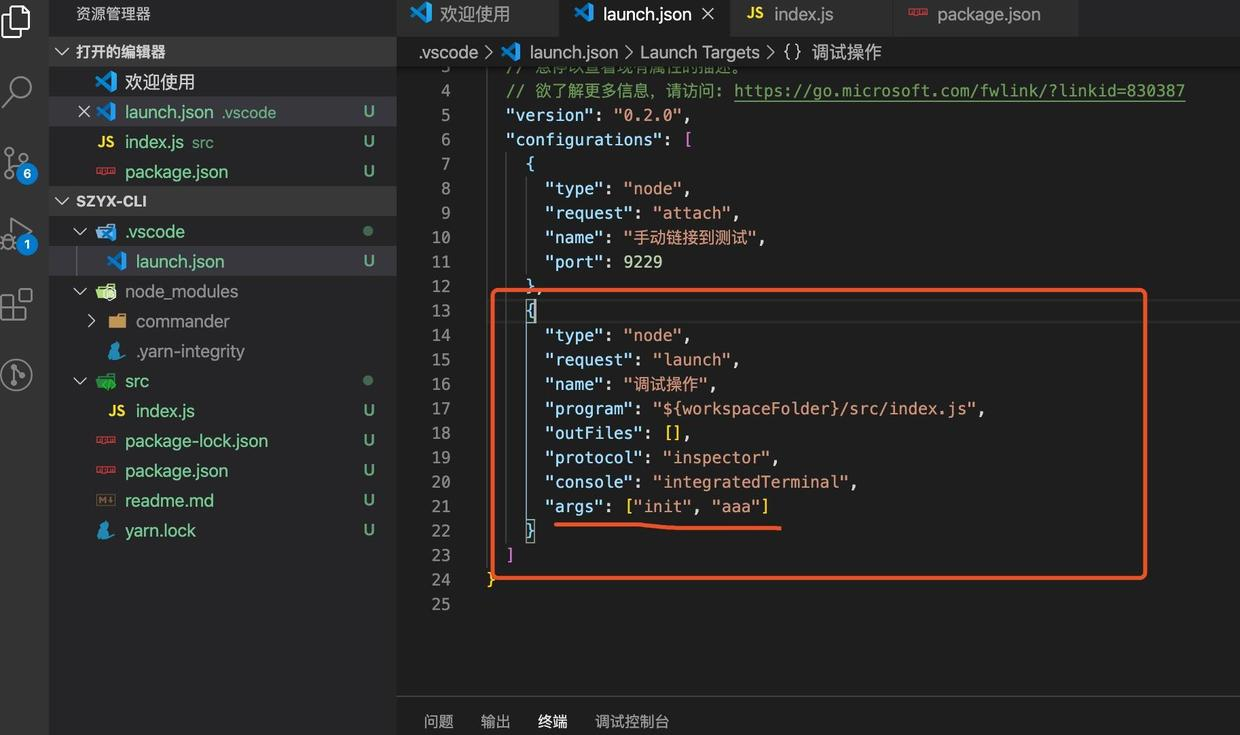Click the "attach" request value

(692, 213)
